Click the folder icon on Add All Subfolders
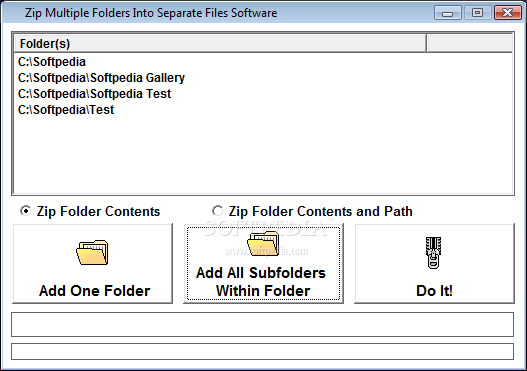This screenshot has height=371, width=527. [x=264, y=243]
